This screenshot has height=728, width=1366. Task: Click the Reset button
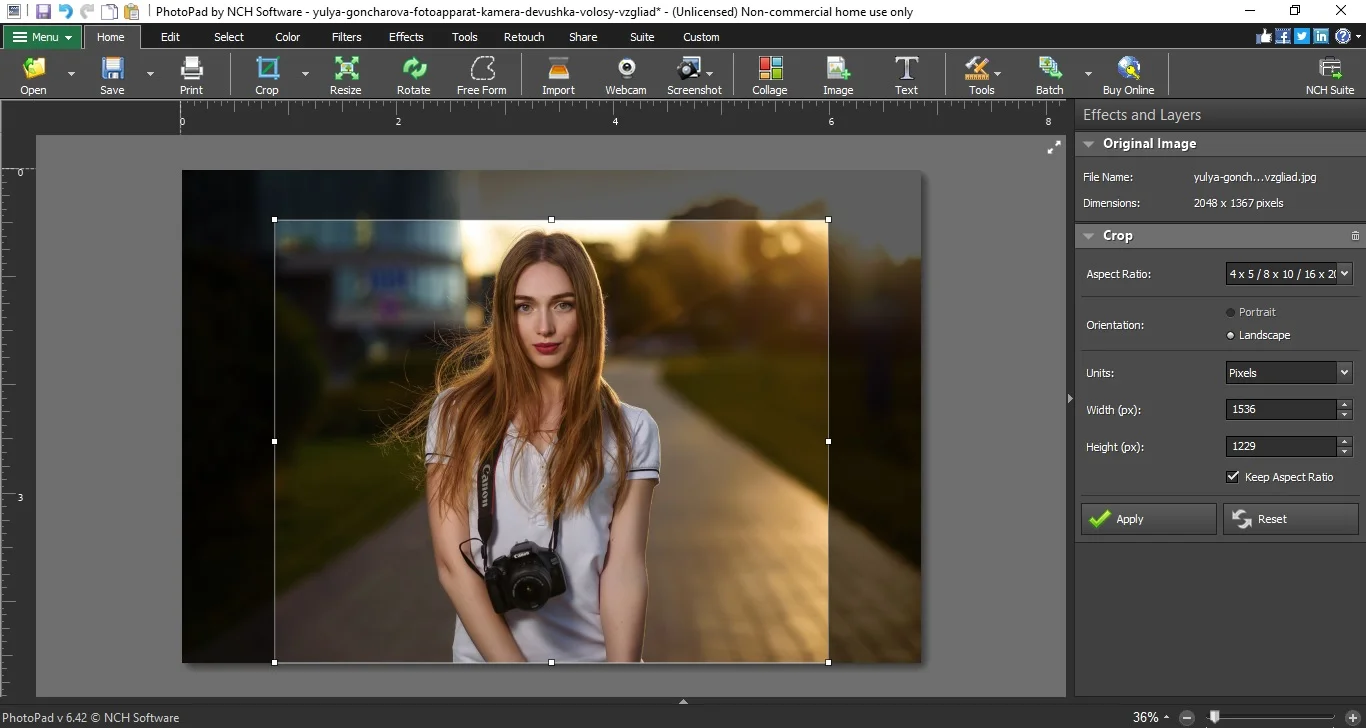(x=1290, y=519)
